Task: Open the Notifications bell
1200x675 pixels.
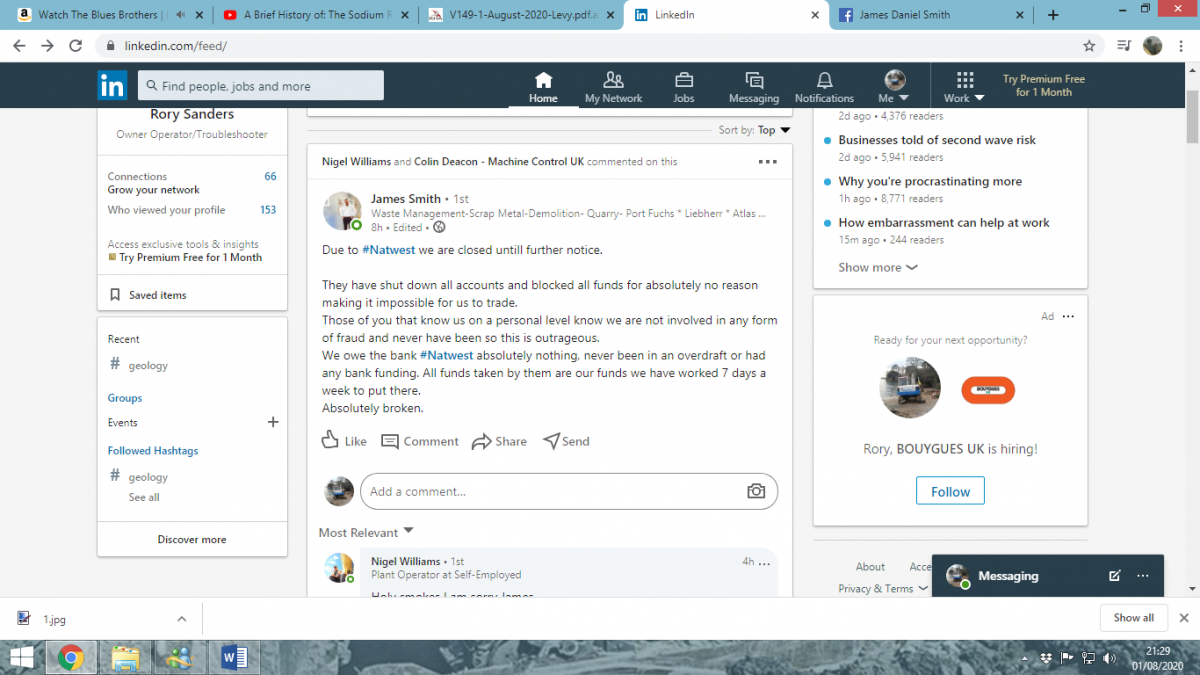Action: tap(824, 81)
